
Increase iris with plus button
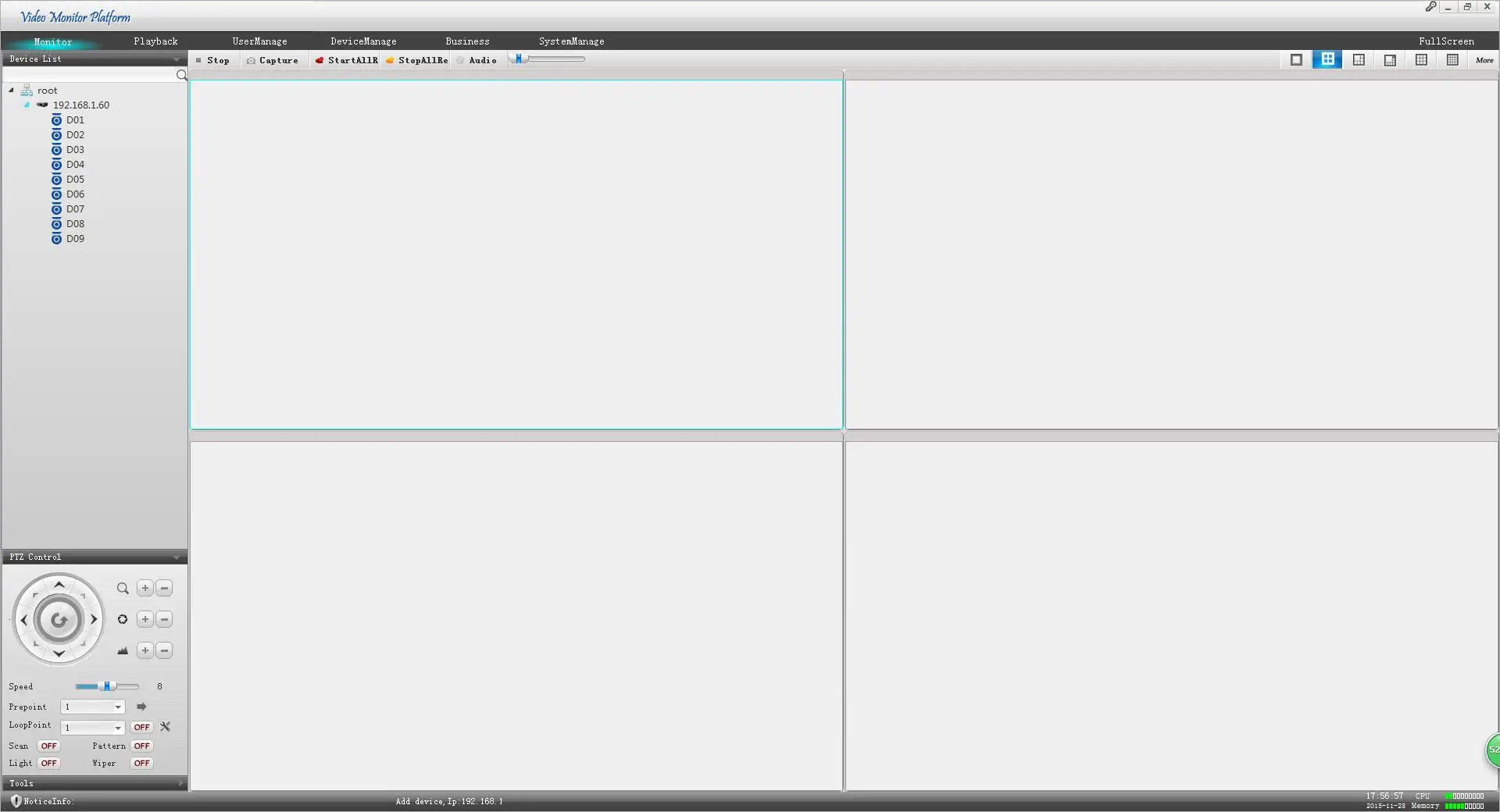[x=145, y=620]
